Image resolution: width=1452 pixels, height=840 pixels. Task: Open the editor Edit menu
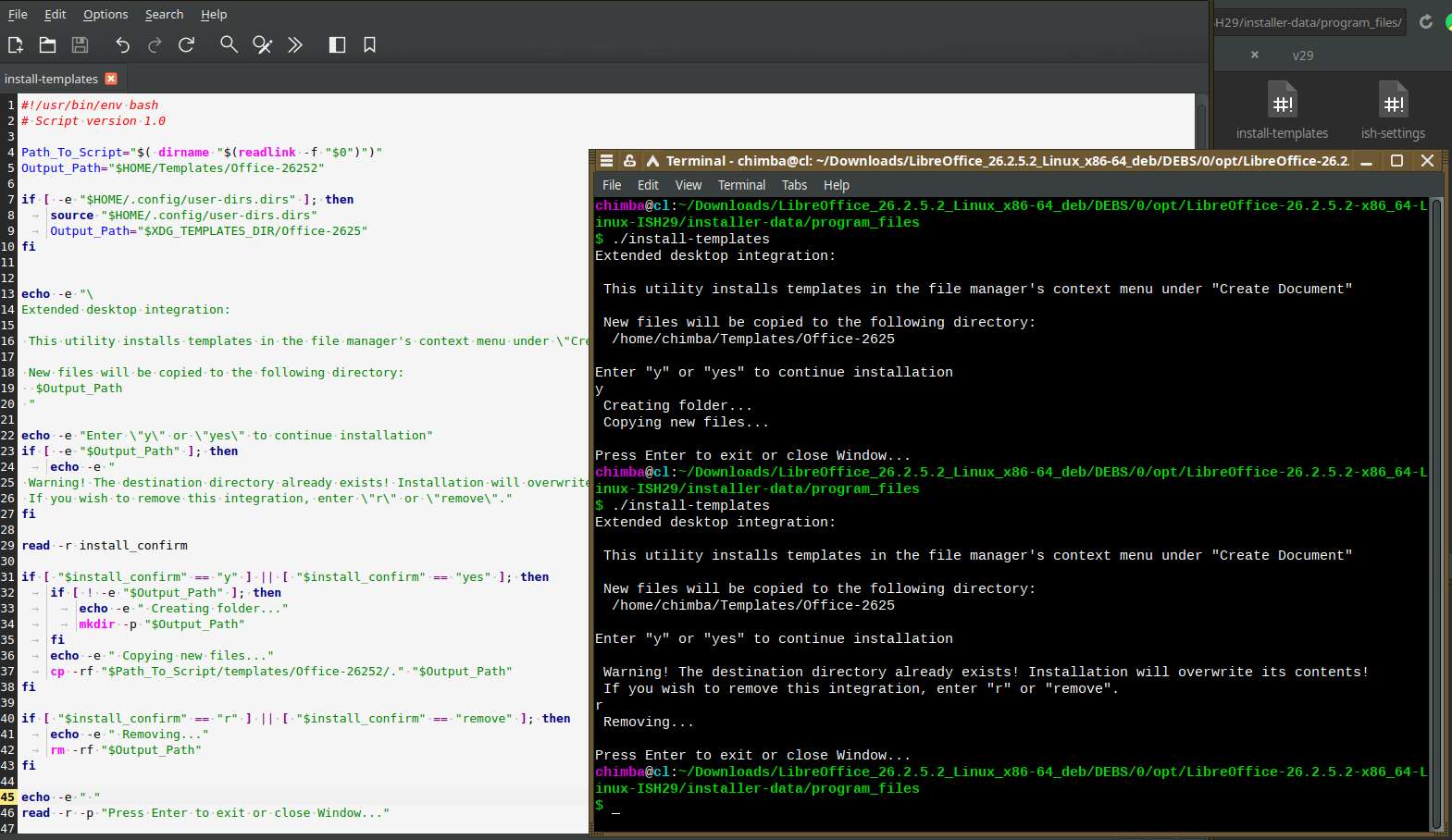click(x=56, y=14)
